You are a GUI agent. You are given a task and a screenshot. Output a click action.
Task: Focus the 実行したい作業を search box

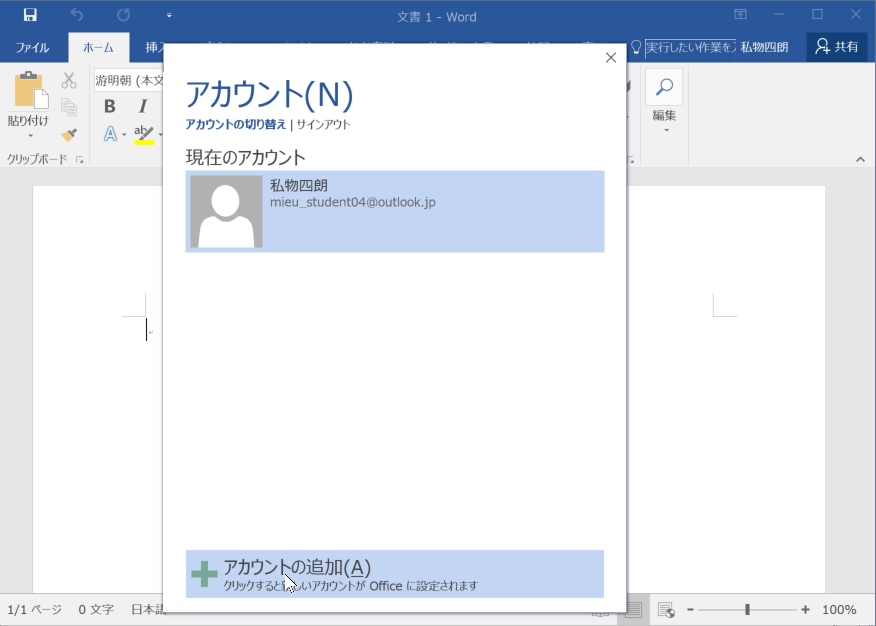tap(690, 47)
